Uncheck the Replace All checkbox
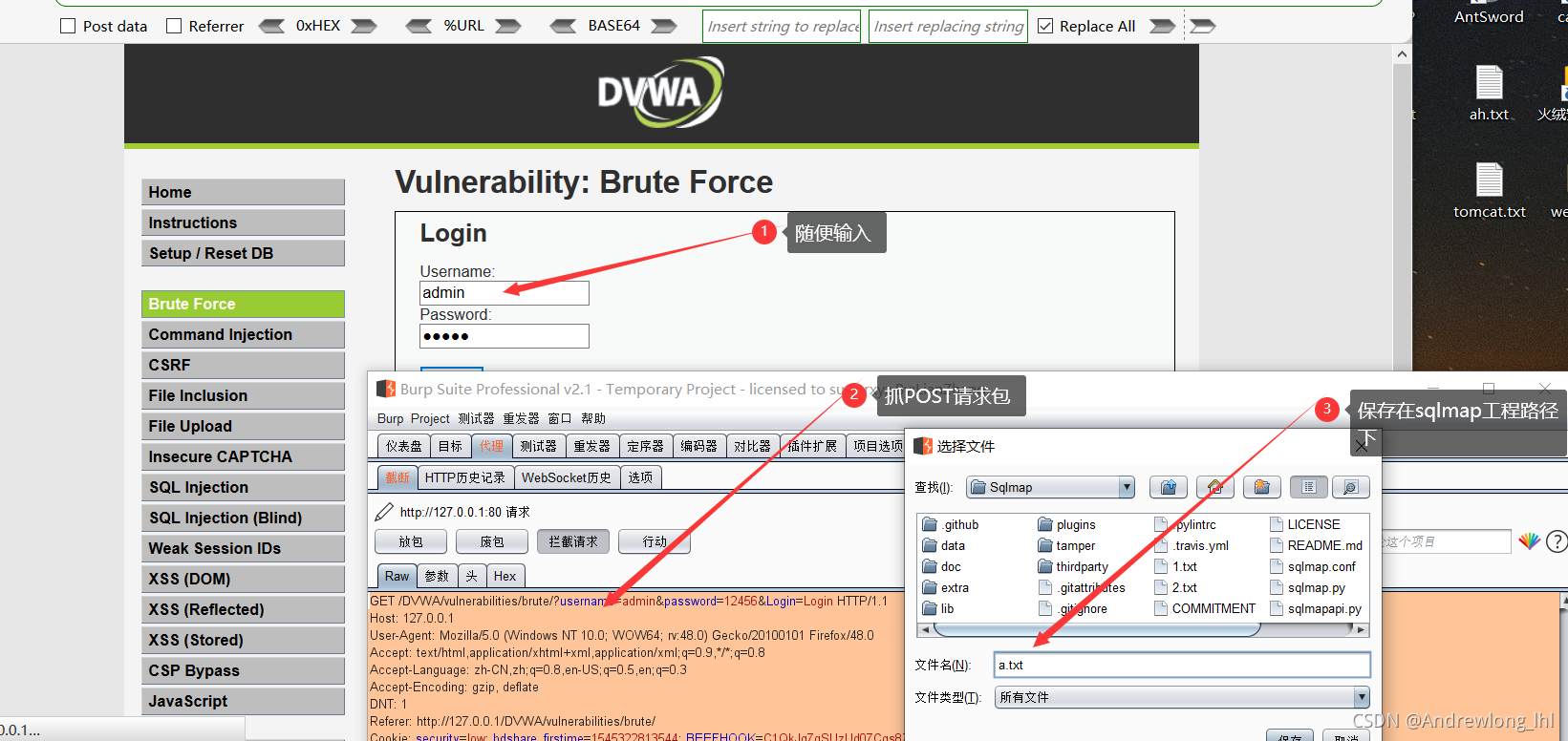1568x741 pixels. pos(1045,26)
